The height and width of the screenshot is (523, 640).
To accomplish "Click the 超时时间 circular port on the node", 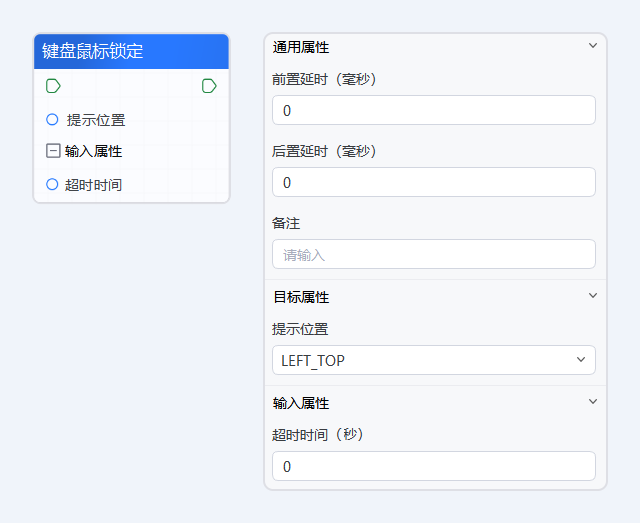I will [52, 184].
